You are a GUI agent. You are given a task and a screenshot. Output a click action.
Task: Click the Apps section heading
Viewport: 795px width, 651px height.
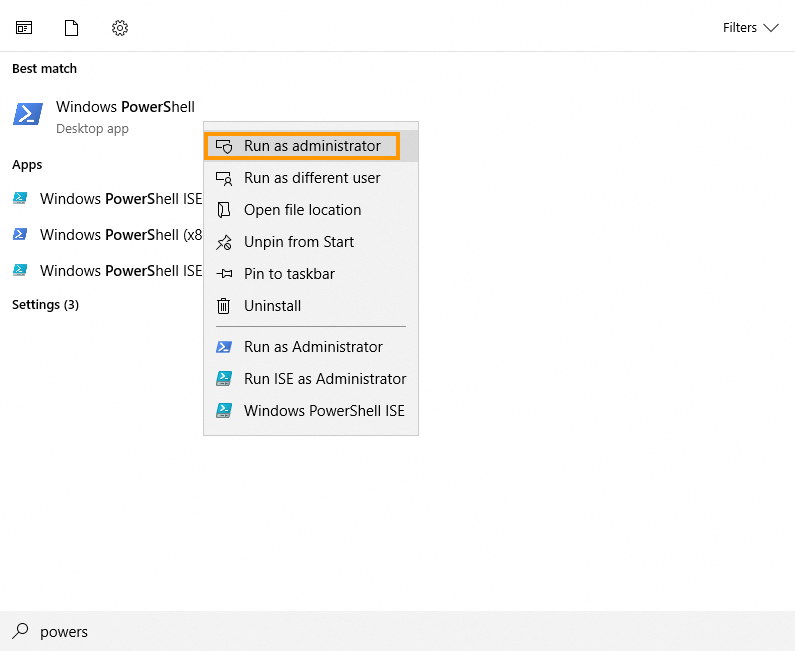point(27,165)
